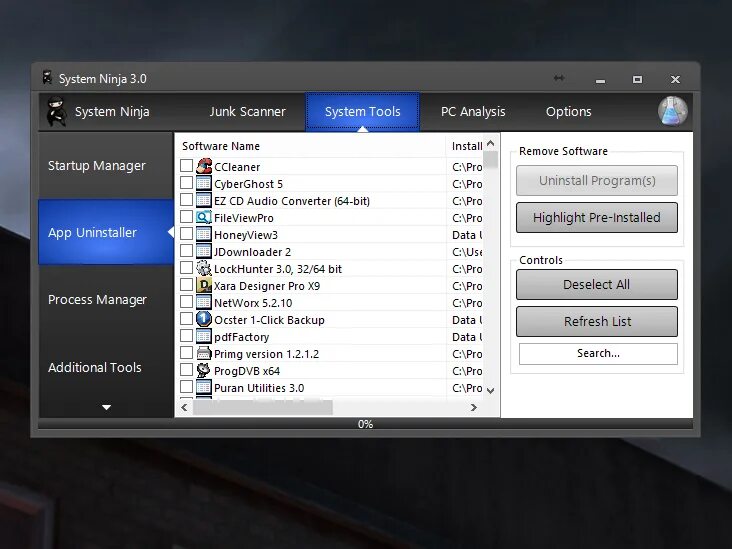Click the CyberGhost 5 program icon
Image resolution: width=732 pixels, height=549 pixels.
pyautogui.click(x=204, y=183)
